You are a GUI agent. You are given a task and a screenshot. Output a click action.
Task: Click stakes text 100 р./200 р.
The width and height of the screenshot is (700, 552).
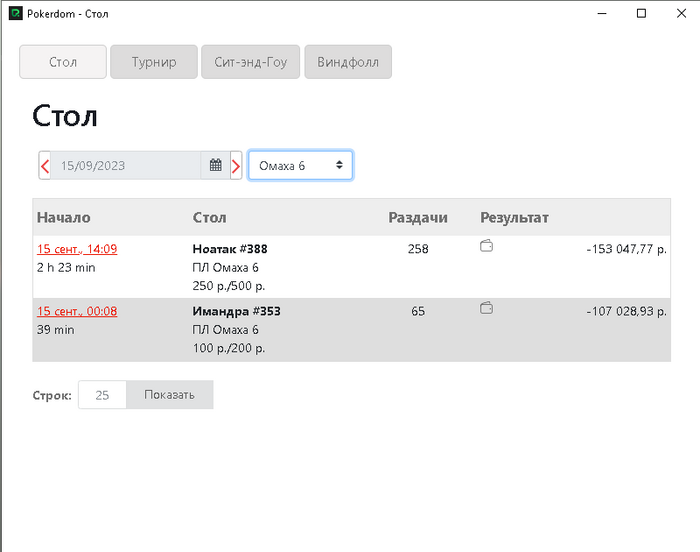click(x=229, y=348)
